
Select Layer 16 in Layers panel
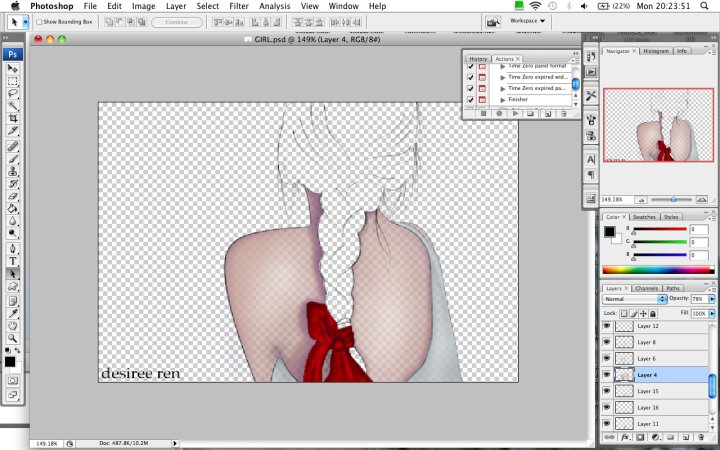pos(655,407)
